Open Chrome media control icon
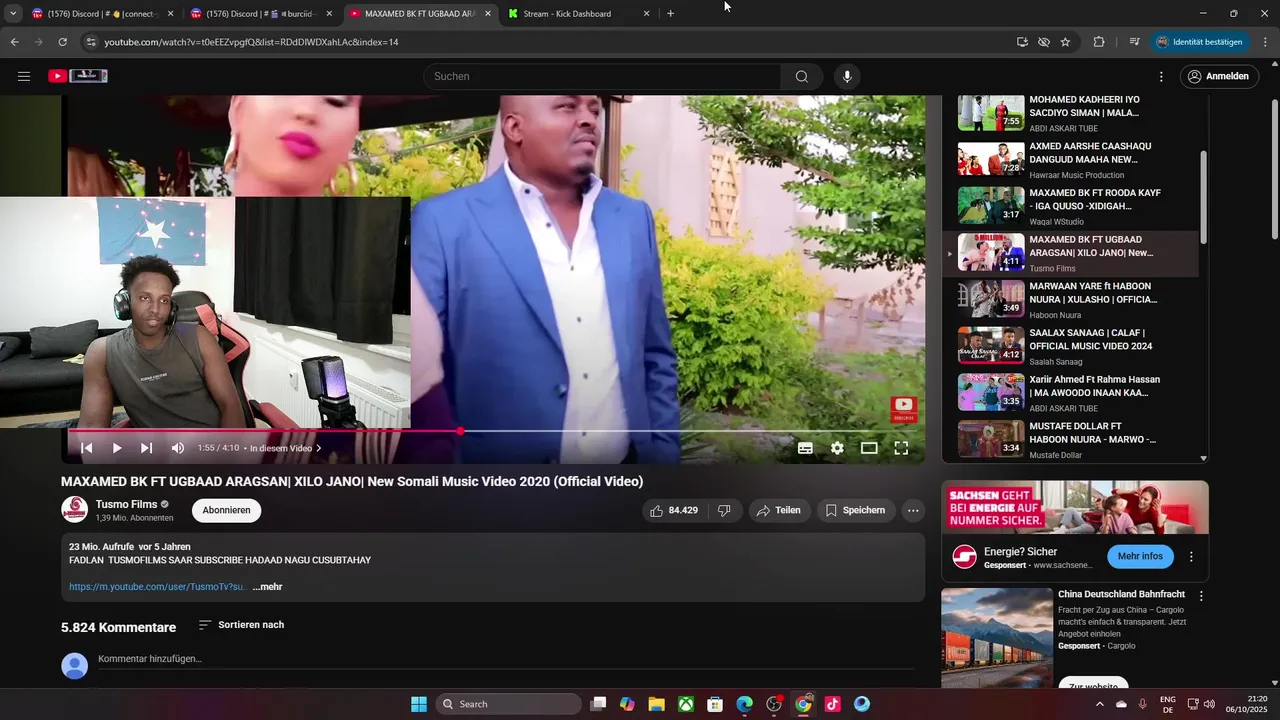1280x720 pixels. [x=1134, y=42]
